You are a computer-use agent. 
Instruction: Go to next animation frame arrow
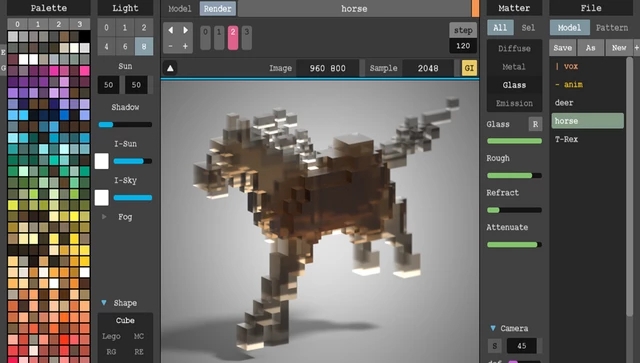[185, 30]
